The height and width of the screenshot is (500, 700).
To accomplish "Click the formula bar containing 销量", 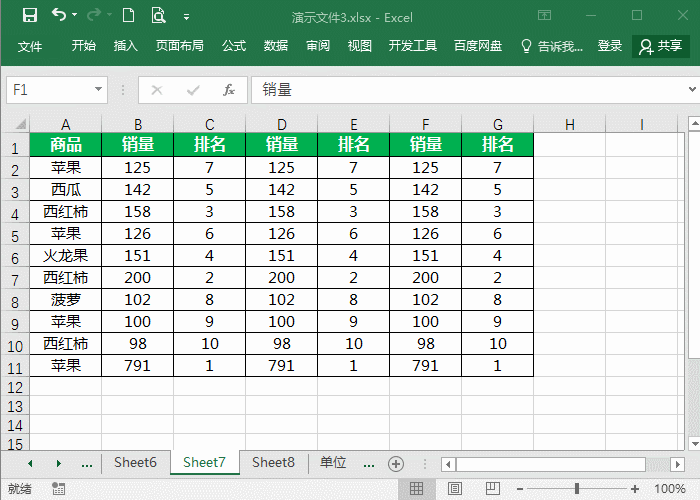I will 468,90.
